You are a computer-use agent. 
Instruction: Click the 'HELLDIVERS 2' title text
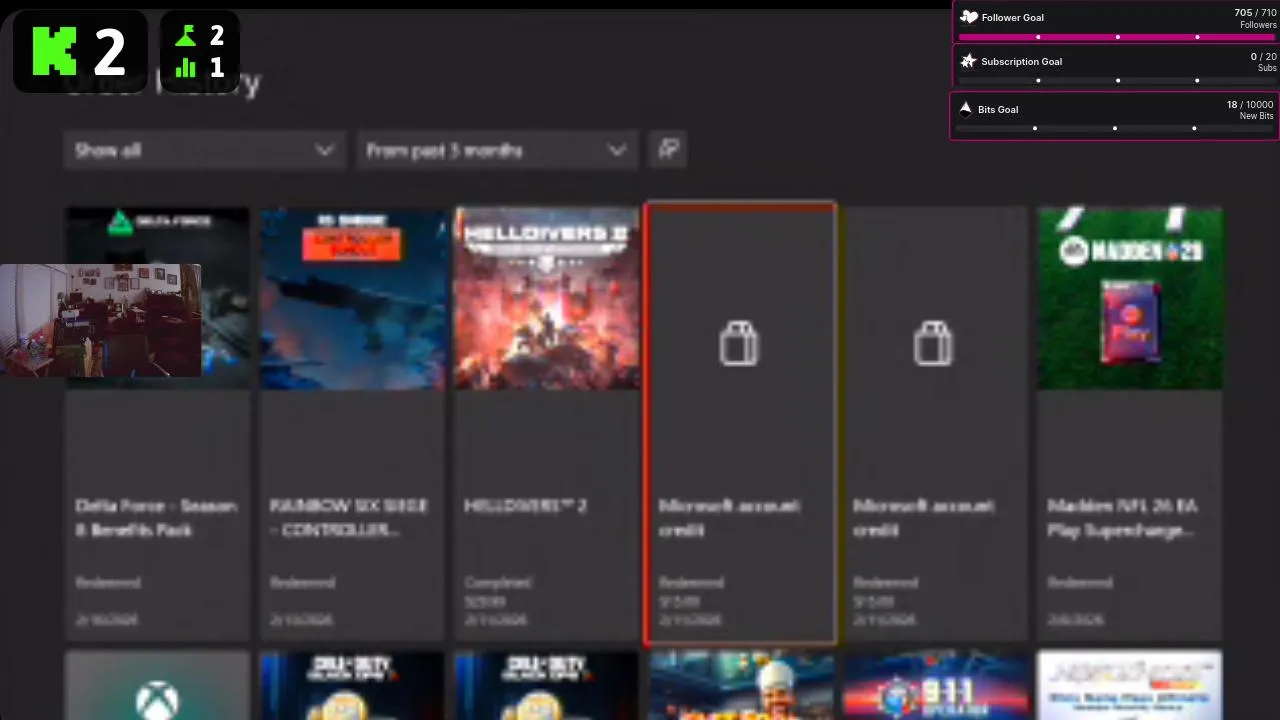tap(525, 506)
